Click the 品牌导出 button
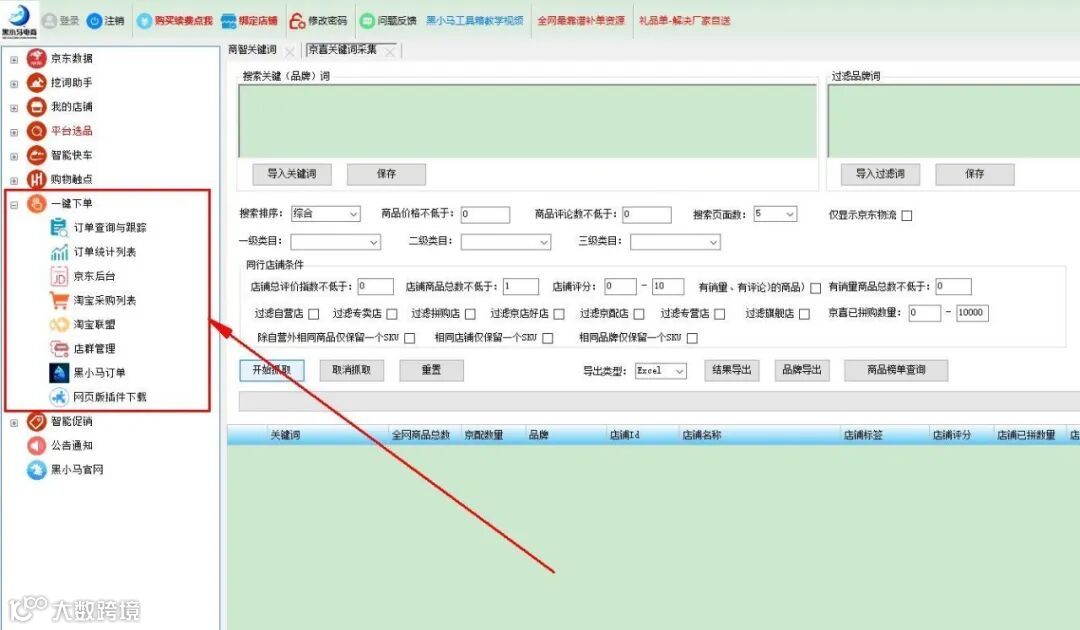 click(802, 370)
